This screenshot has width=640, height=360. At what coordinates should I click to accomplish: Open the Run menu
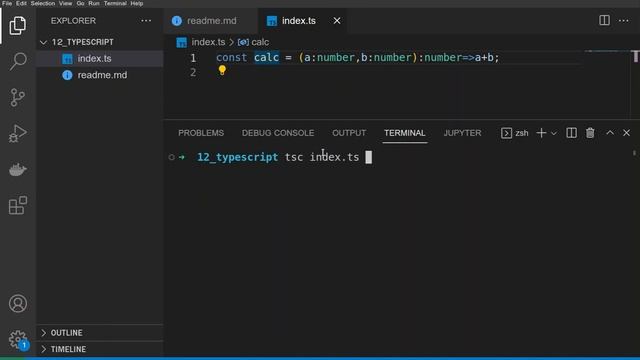coord(94,3)
